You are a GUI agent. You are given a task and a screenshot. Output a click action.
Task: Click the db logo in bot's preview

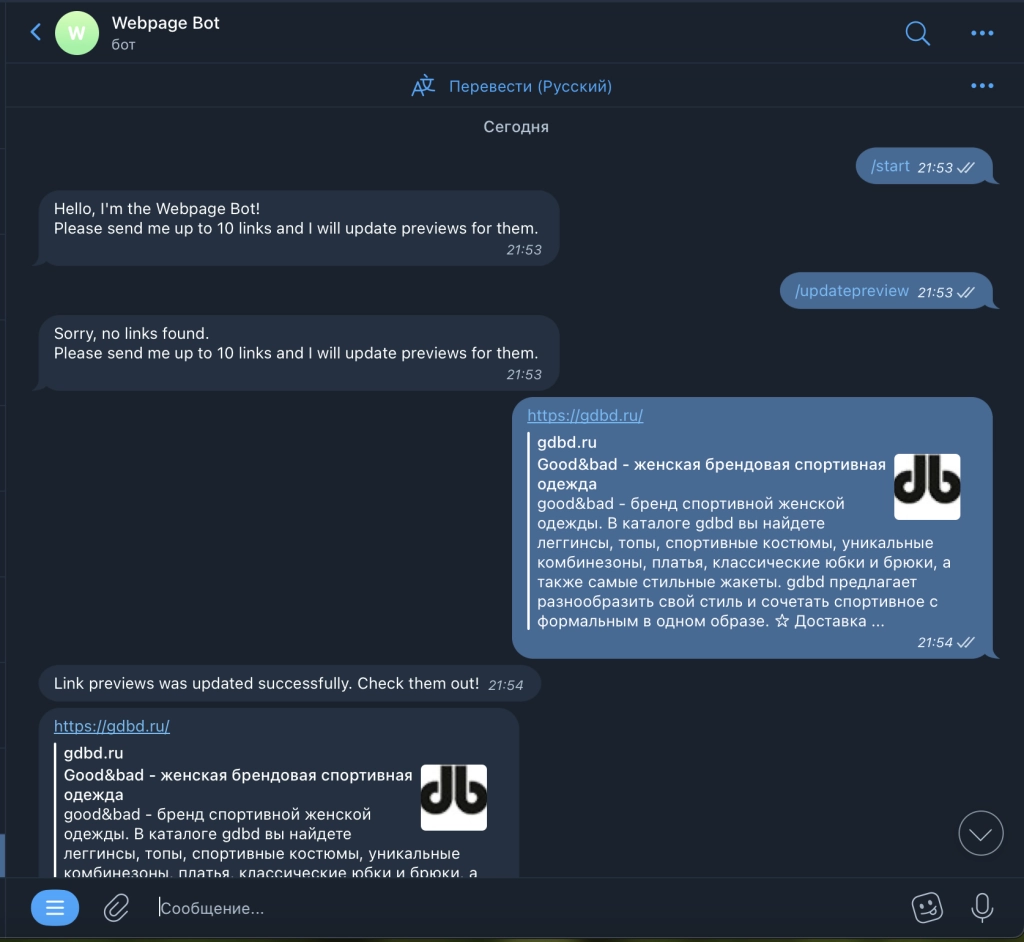453,797
